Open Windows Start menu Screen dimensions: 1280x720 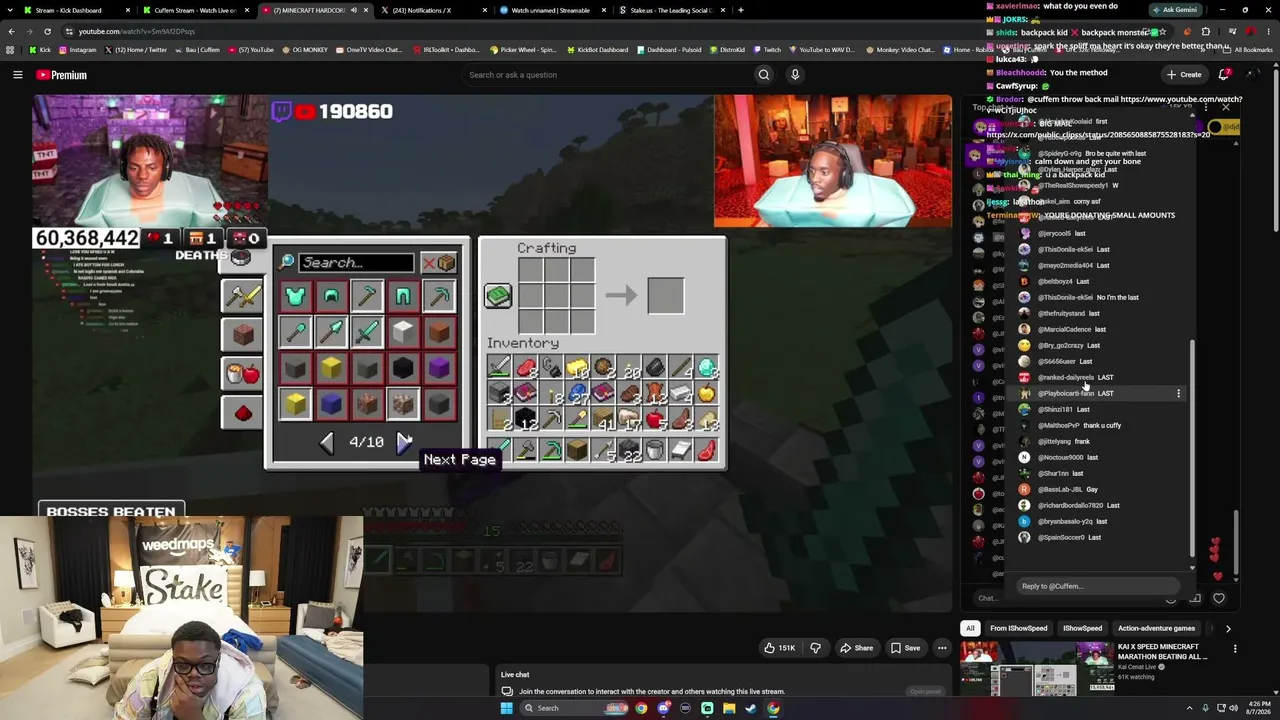506,708
